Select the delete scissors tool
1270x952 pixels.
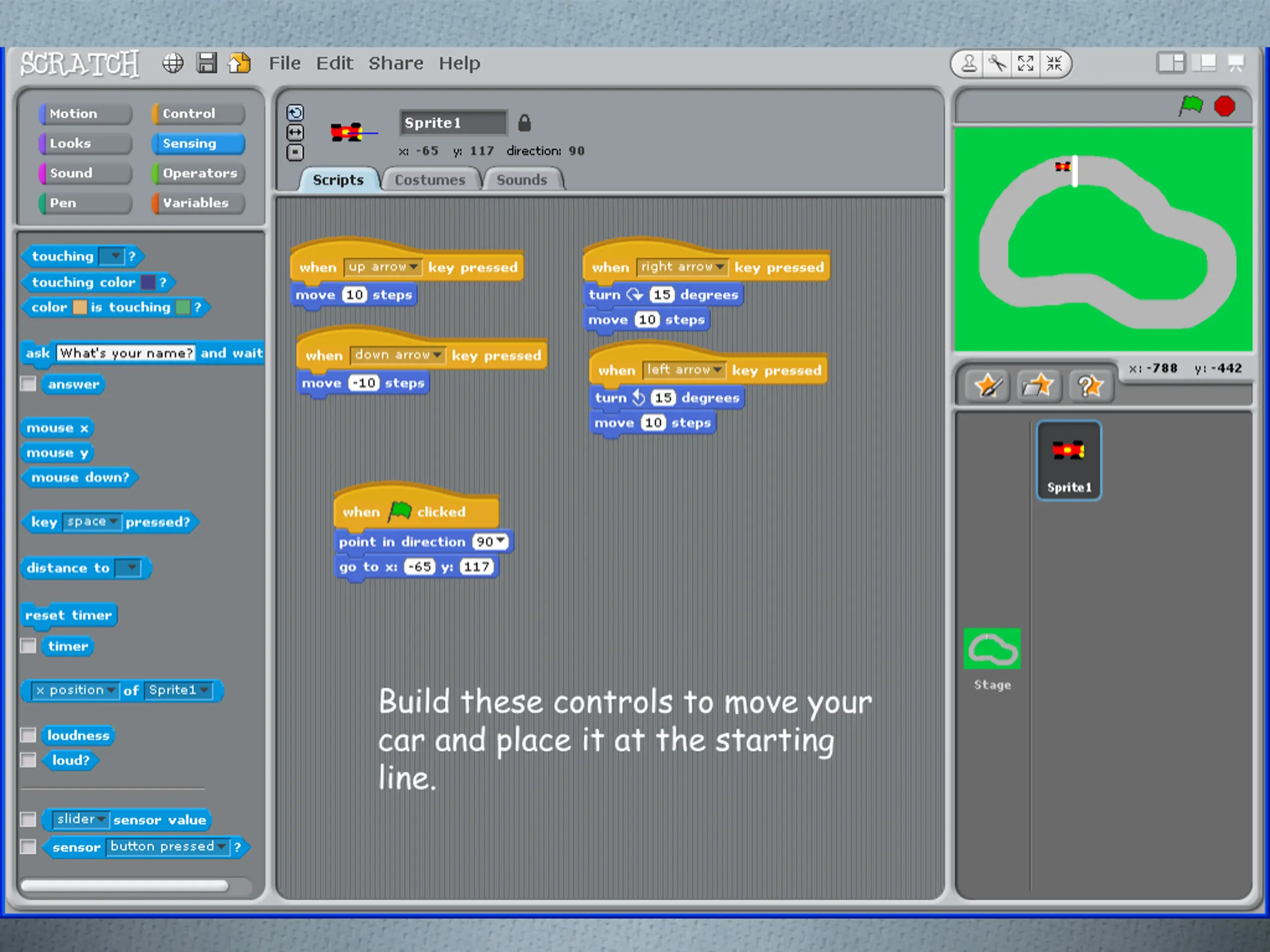click(x=998, y=63)
